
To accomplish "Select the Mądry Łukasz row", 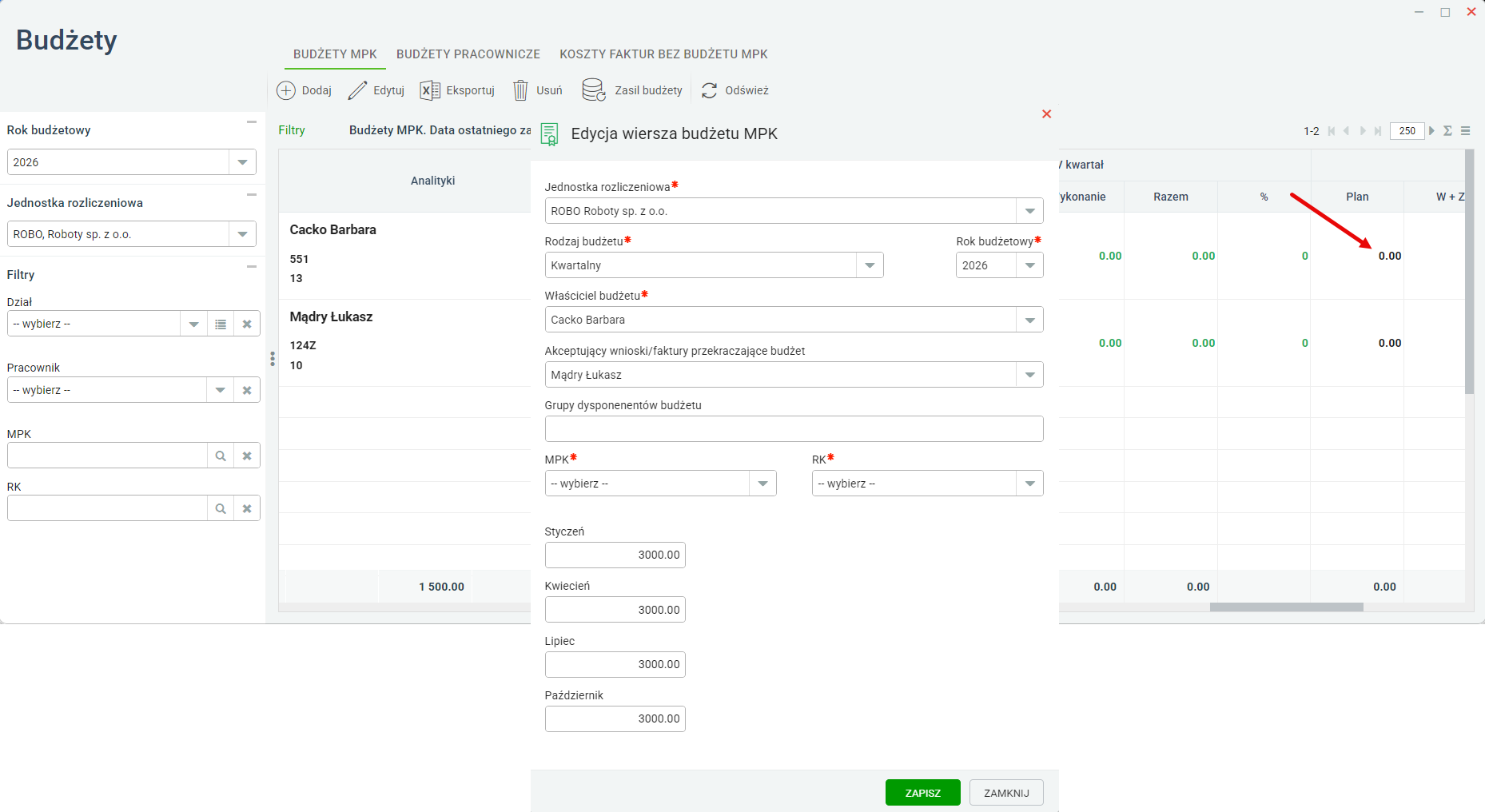I will [404, 343].
